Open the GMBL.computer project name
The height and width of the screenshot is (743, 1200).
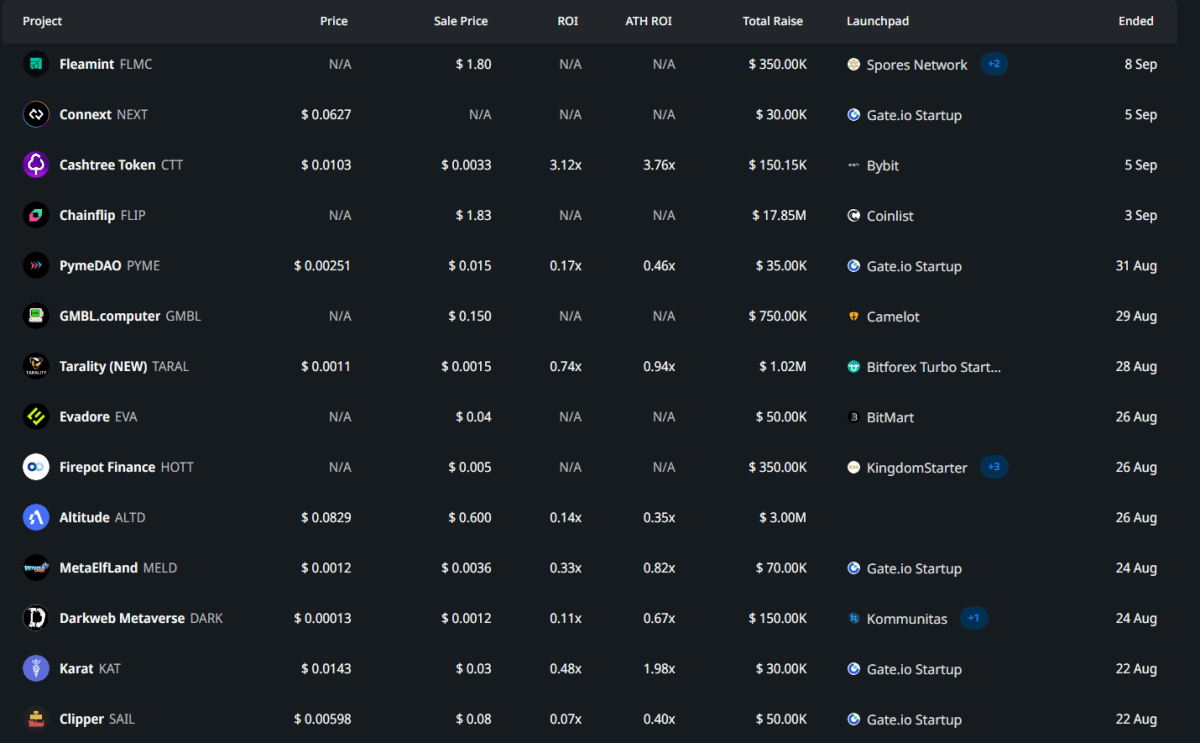click(x=109, y=316)
